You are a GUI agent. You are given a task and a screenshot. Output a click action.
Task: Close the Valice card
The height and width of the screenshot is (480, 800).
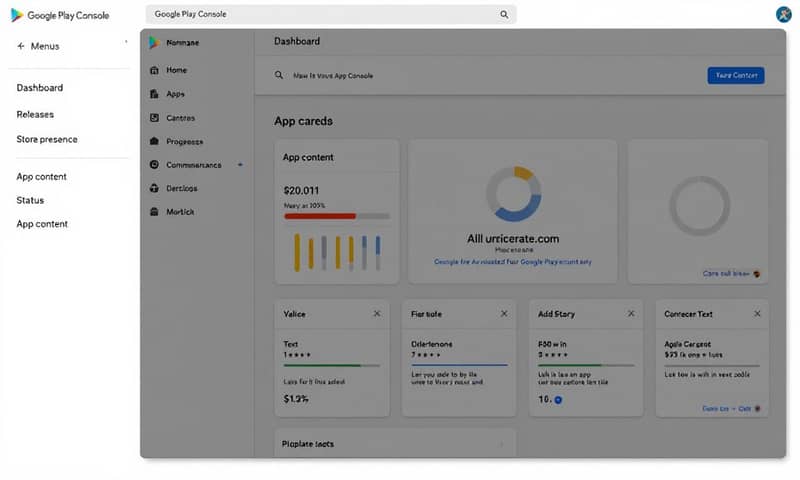[x=377, y=314]
